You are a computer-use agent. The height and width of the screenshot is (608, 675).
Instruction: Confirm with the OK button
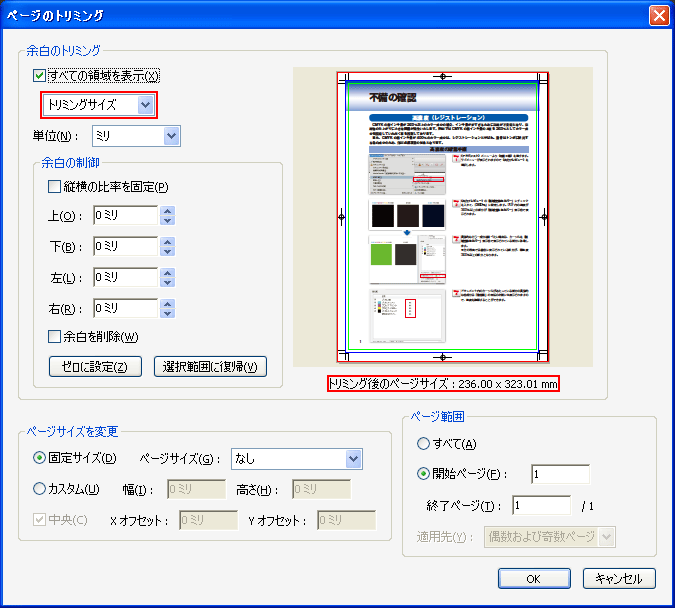tap(534, 579)
